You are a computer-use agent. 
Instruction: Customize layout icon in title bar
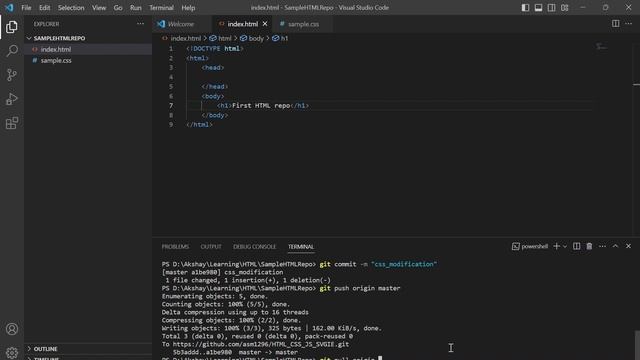coord(564,7)
